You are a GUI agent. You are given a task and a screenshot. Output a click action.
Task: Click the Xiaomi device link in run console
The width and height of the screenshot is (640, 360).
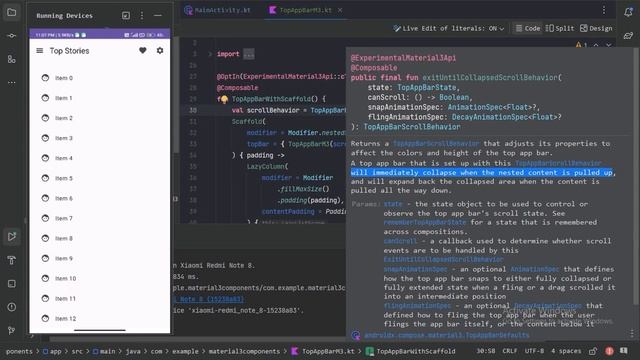click(209, 299)
